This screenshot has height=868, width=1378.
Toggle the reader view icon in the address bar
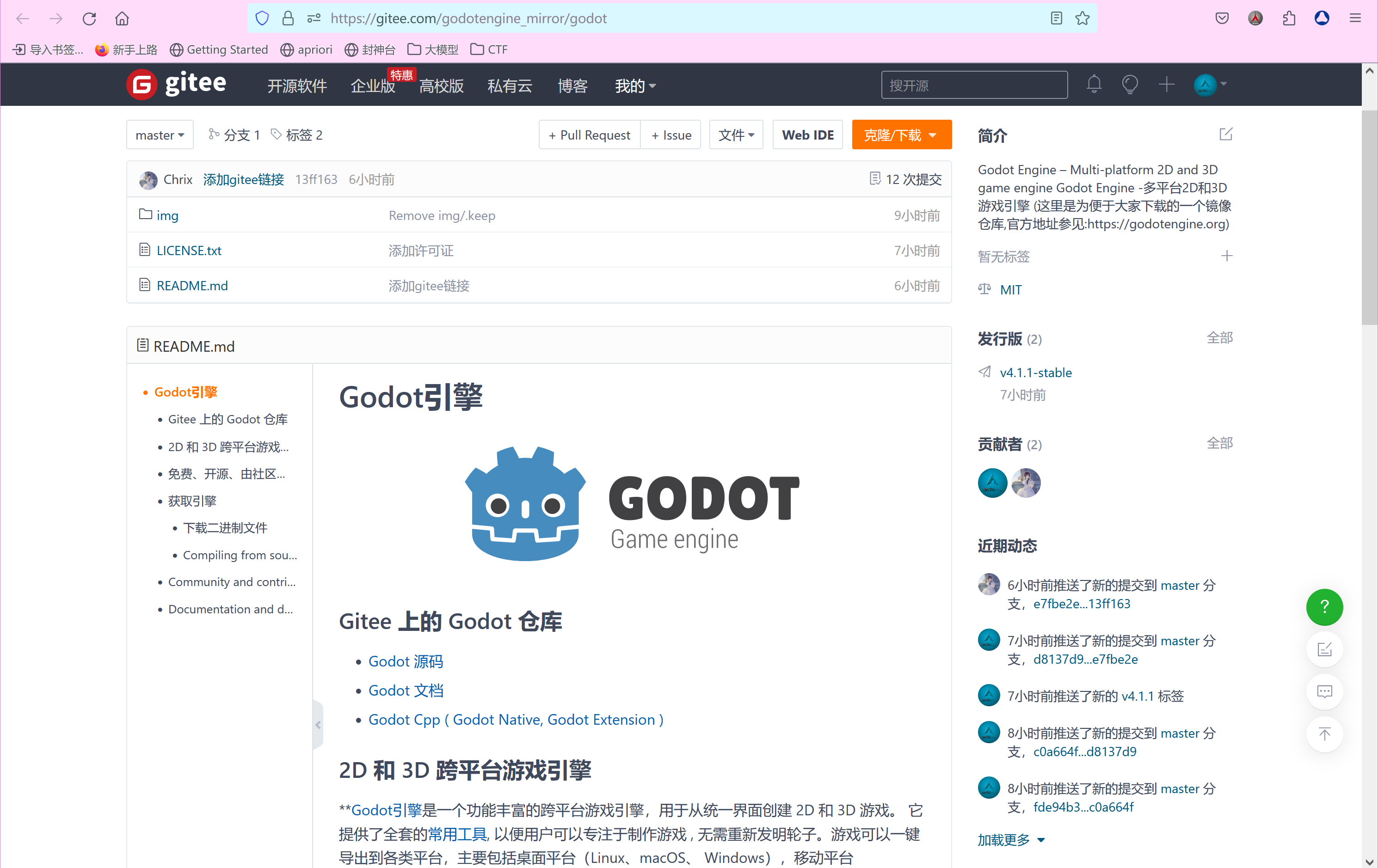click(x=1057, y=18)
